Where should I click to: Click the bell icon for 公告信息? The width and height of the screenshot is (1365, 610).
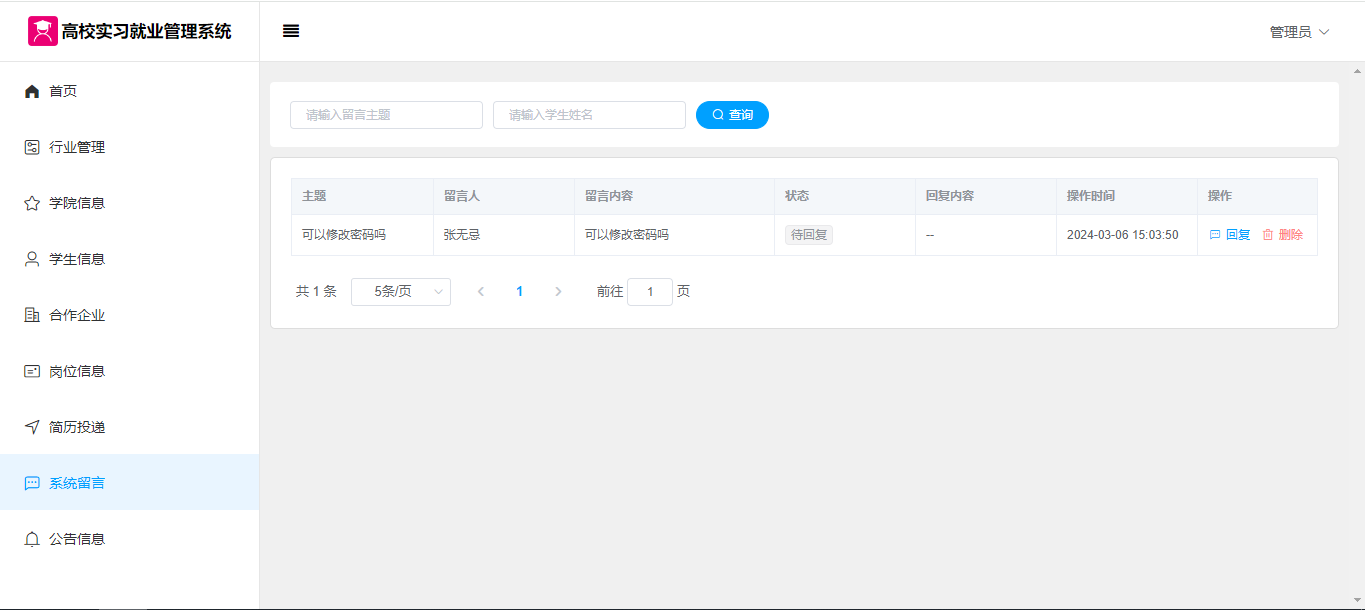click(32, 539)
